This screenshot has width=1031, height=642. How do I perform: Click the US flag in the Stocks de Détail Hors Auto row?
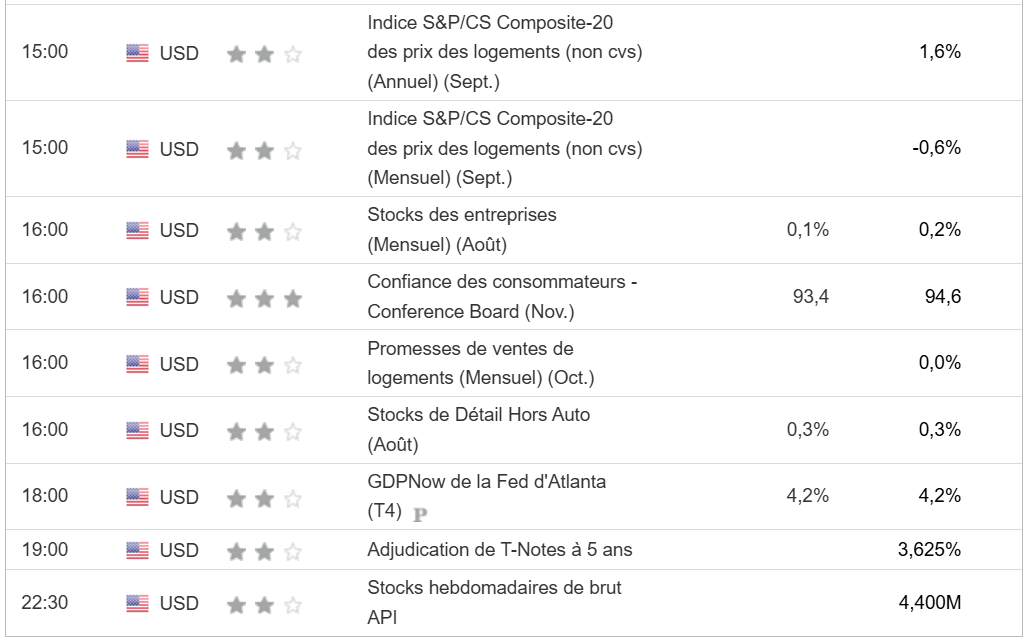click(x=138, y=430)
